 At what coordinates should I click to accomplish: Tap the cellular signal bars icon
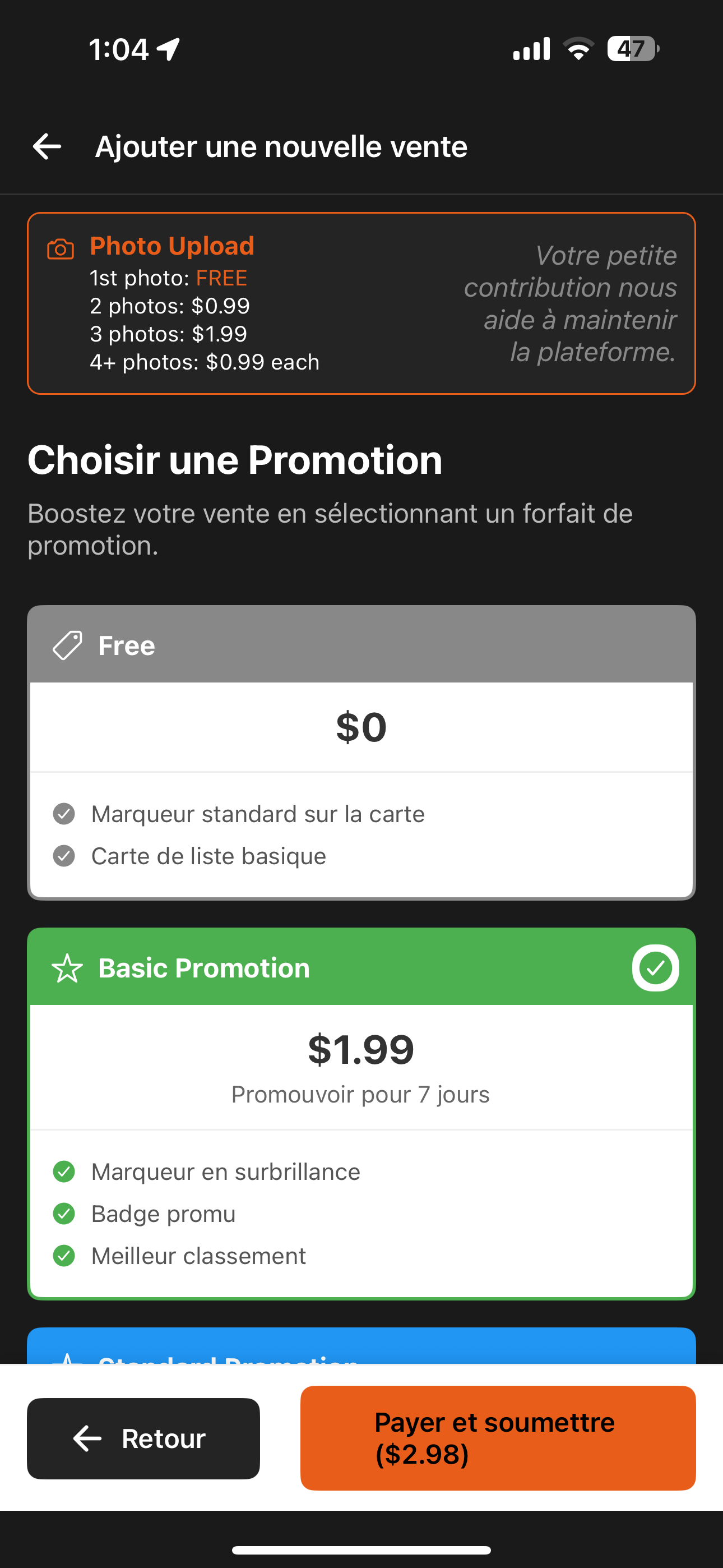[531, 49]
